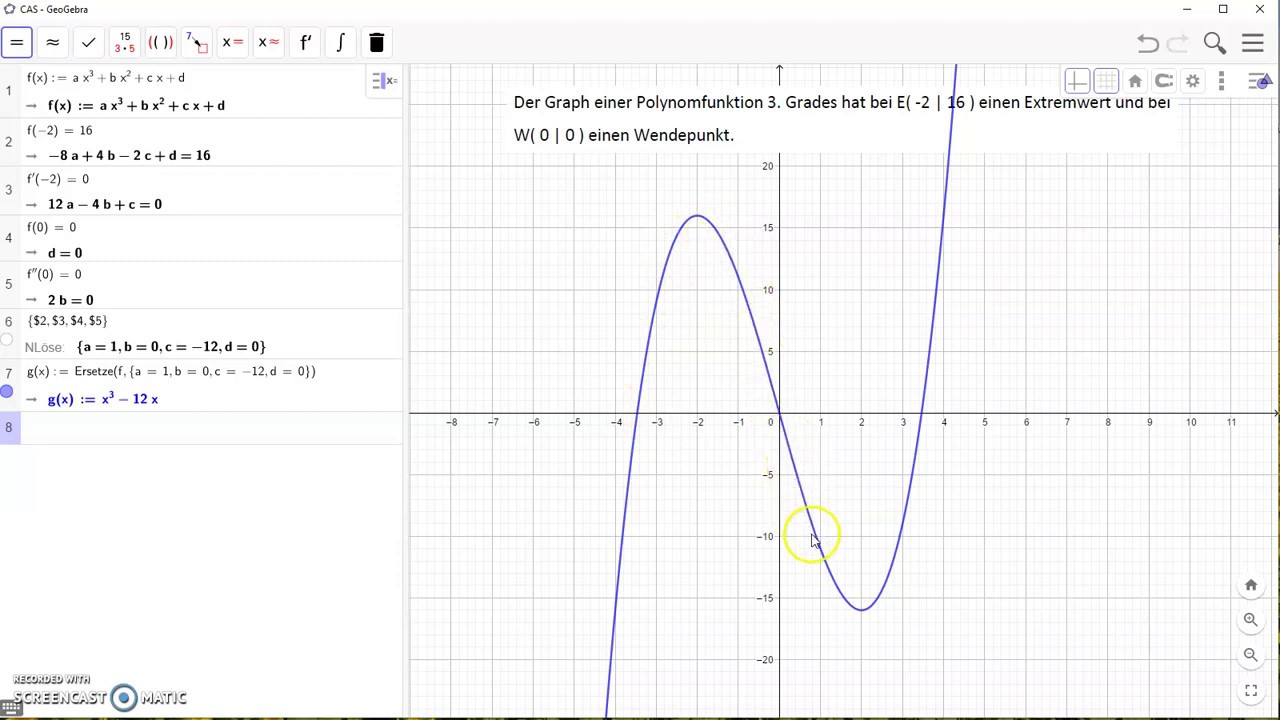Open graphics view settings gear
Viewport: 1280px width, 720px height.
[x=1193, y=81]
